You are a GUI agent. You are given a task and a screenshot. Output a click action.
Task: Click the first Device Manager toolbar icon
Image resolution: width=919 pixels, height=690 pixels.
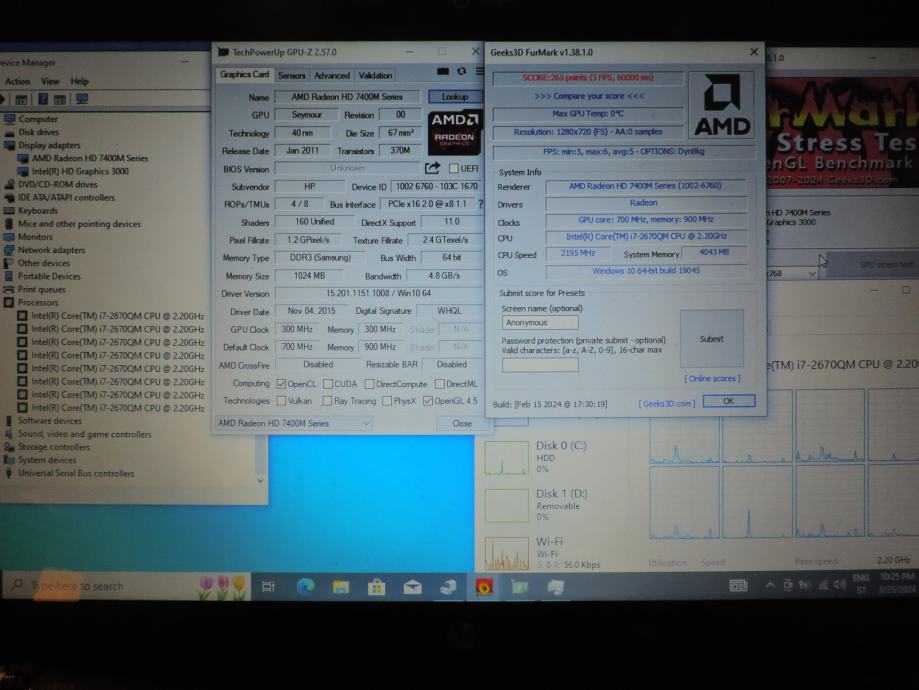[x=21, y=99]
